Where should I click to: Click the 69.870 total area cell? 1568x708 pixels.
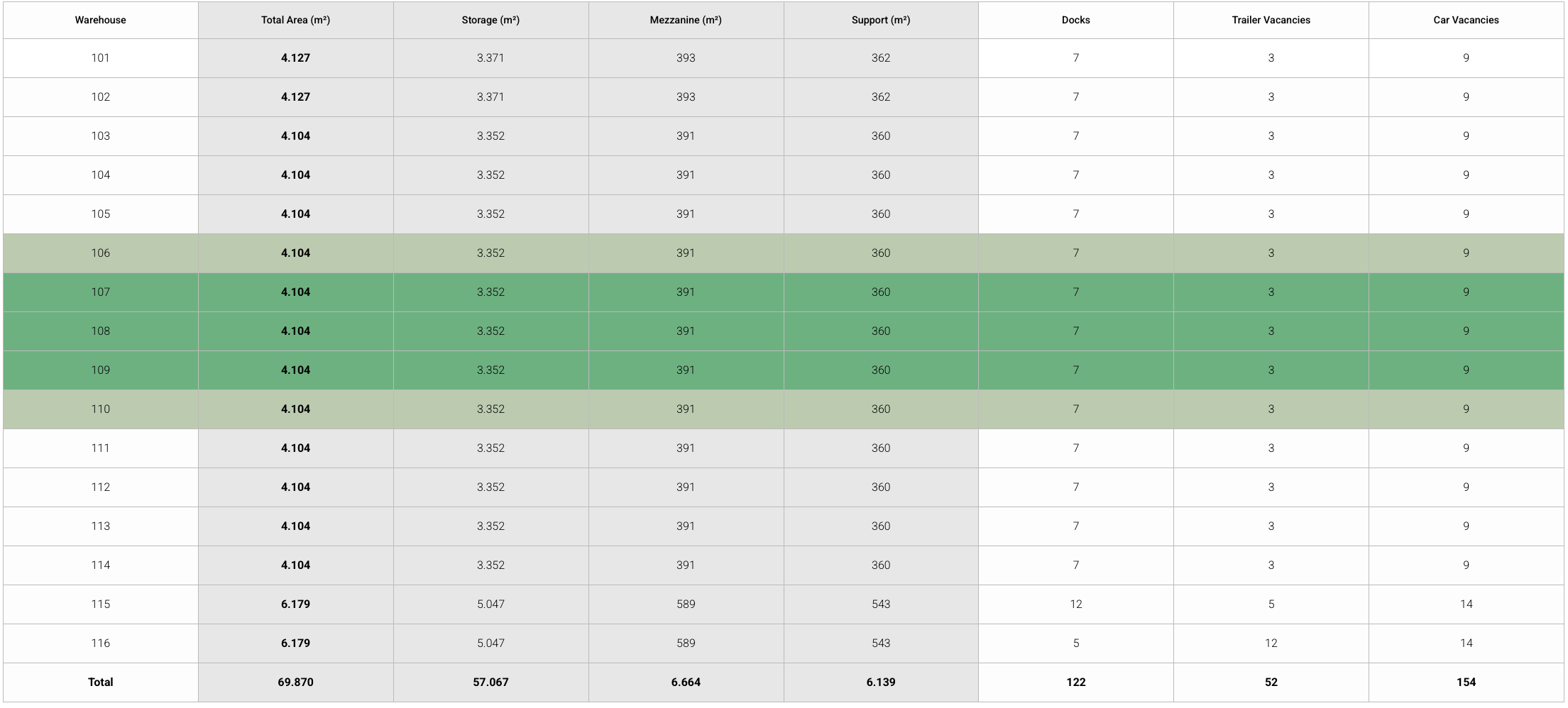coord(295,682)
